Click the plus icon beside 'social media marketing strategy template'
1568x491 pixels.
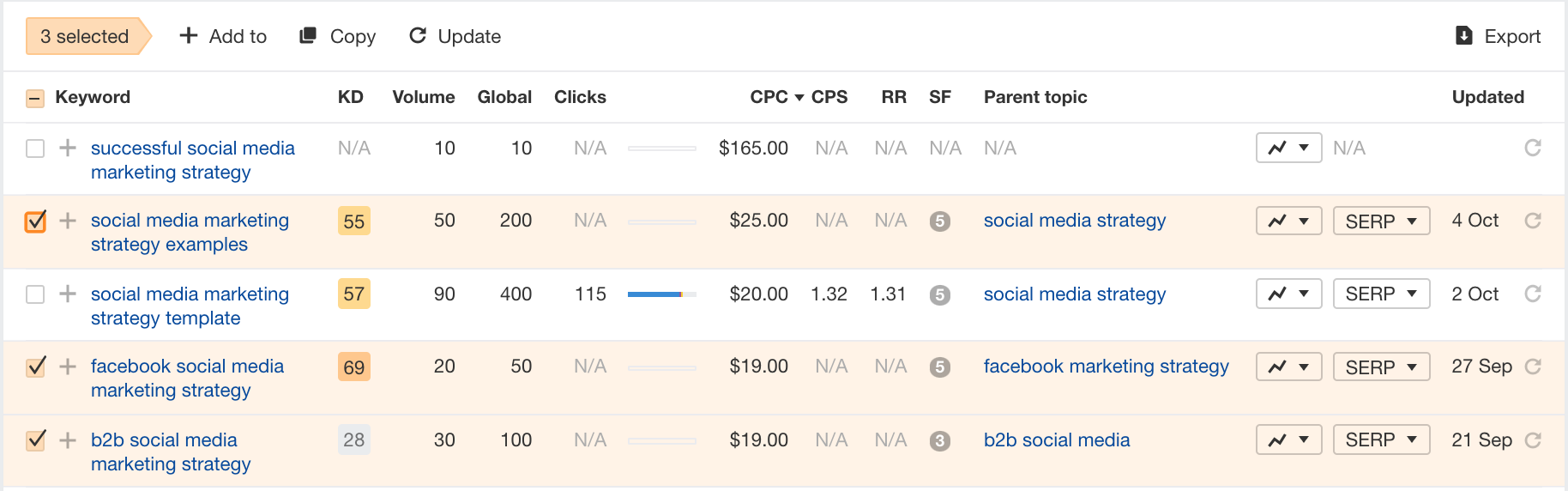68,294
